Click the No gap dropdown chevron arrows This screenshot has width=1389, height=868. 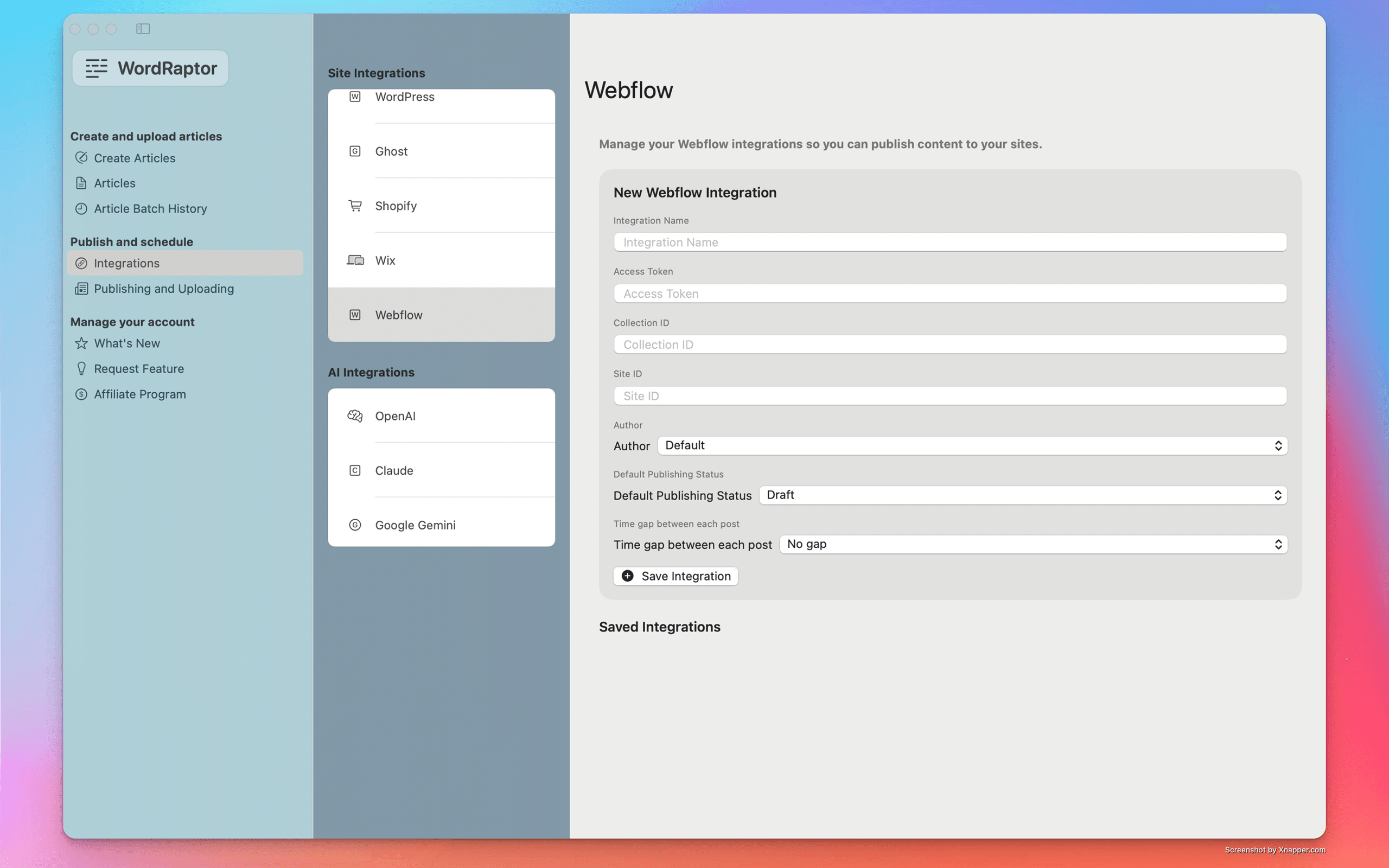click(x=1278, y=544)
